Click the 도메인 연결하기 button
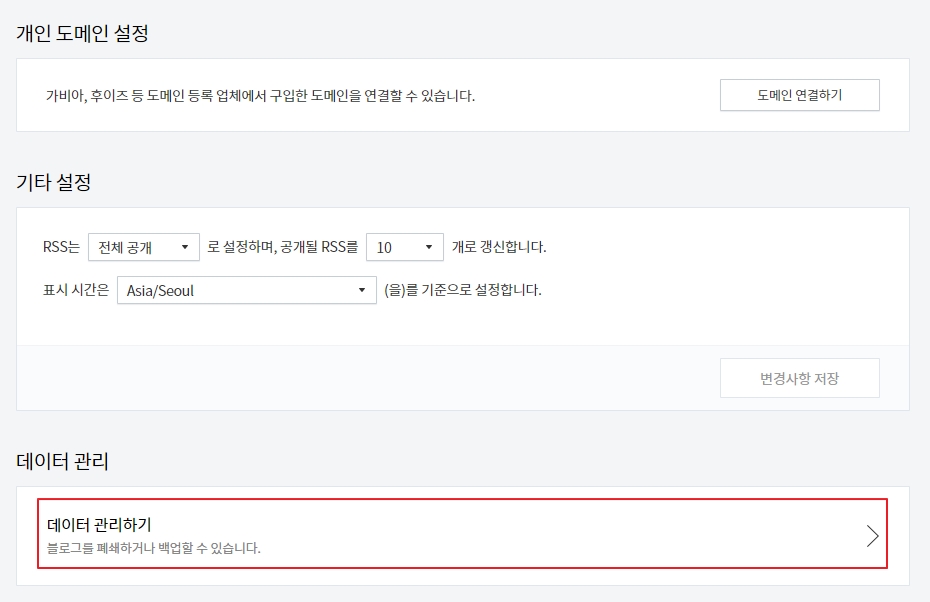930x602 pixels. (800, 95)
